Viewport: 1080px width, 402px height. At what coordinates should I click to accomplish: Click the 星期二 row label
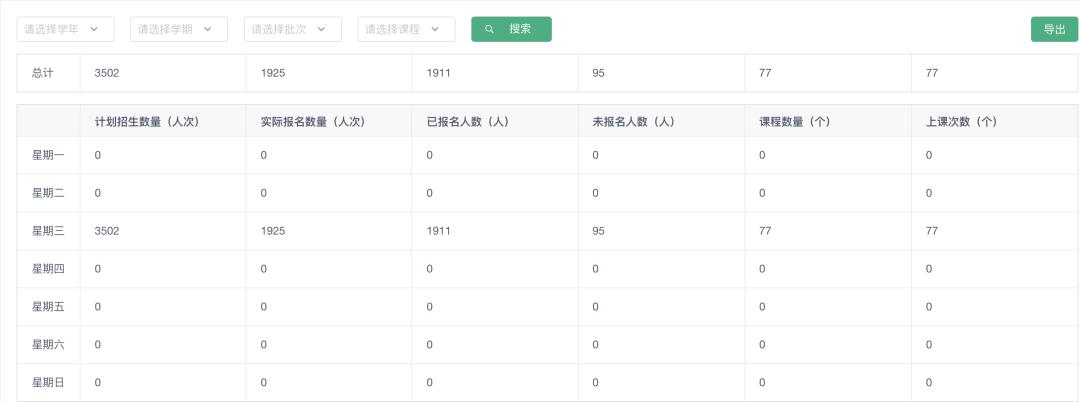point(48,193)
